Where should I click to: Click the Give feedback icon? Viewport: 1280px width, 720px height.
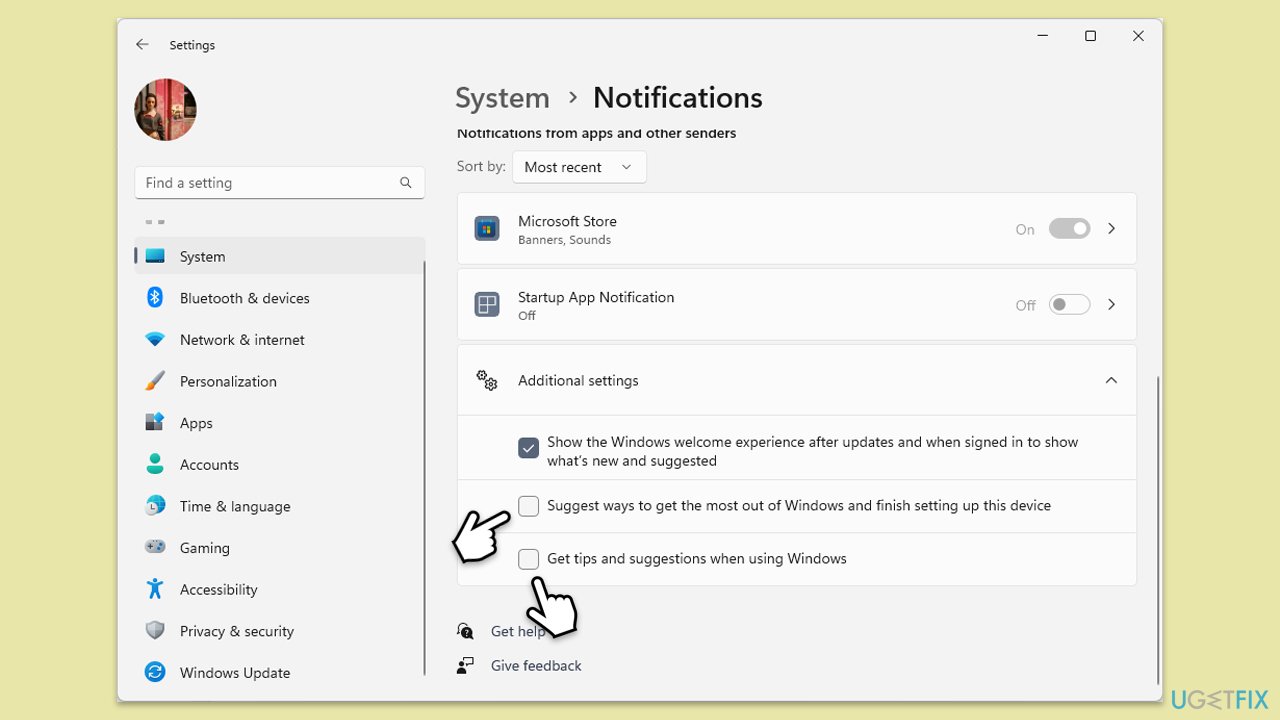465,665
